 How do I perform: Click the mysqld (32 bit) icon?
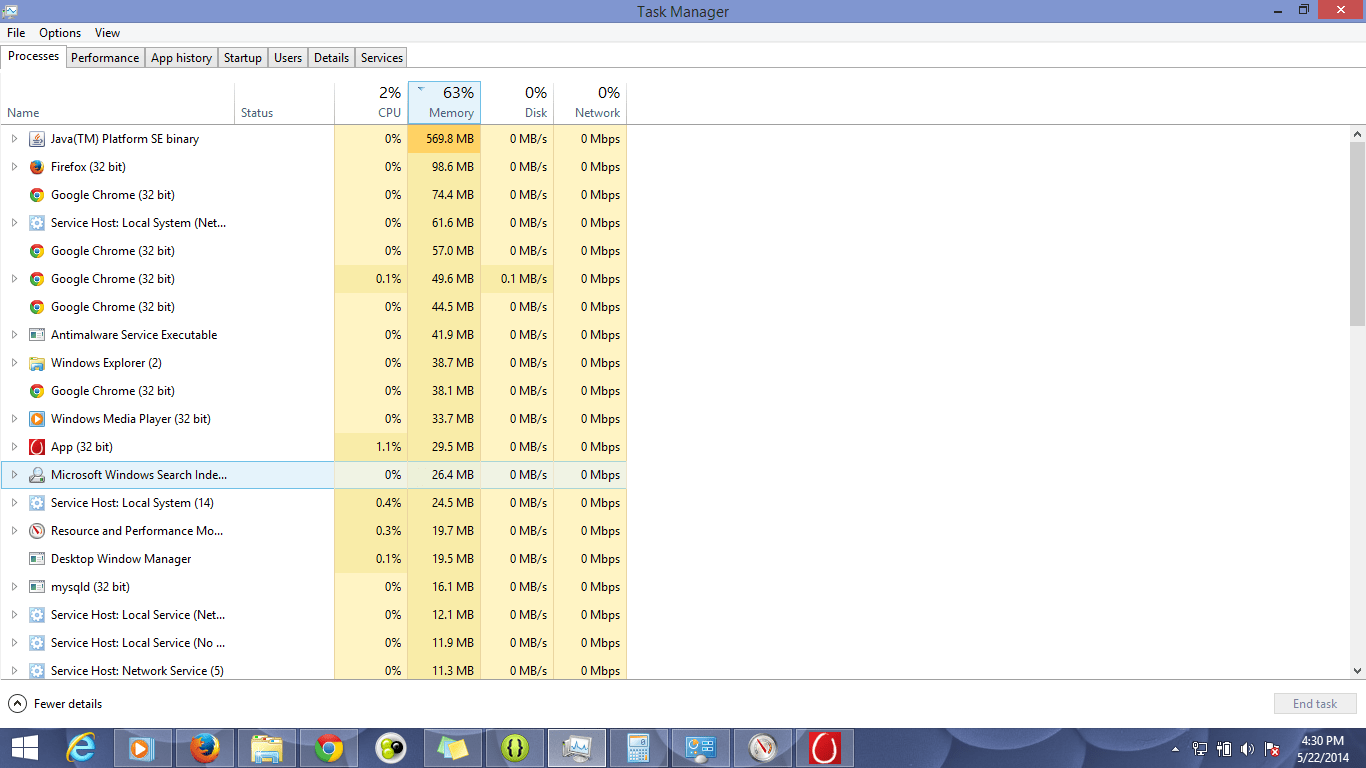(37, 587)
